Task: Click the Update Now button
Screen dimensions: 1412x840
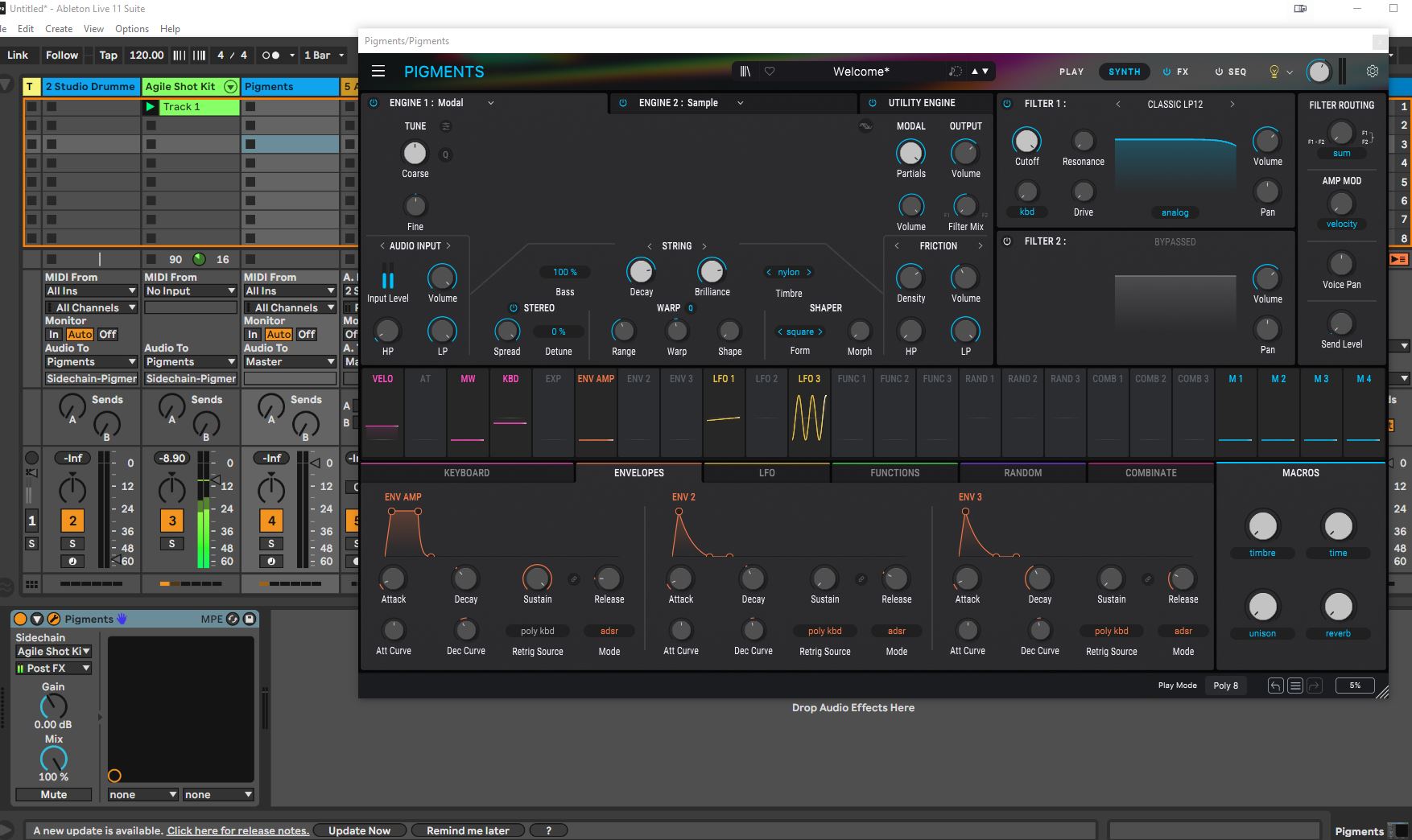Action: click(359, 830)
